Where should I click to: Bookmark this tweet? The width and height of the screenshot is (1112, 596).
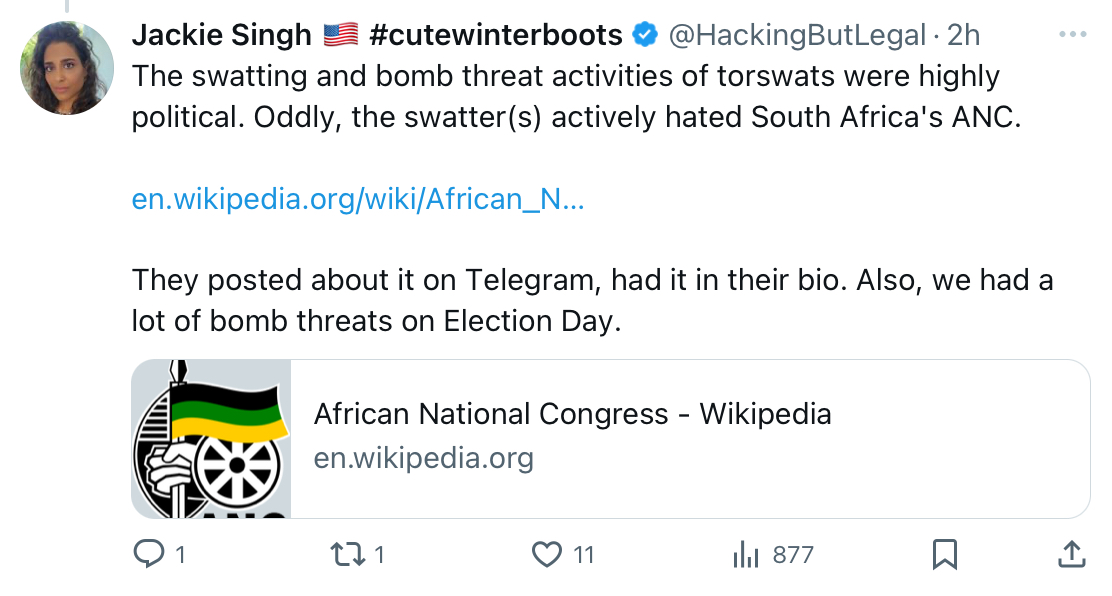pos(945,554)
